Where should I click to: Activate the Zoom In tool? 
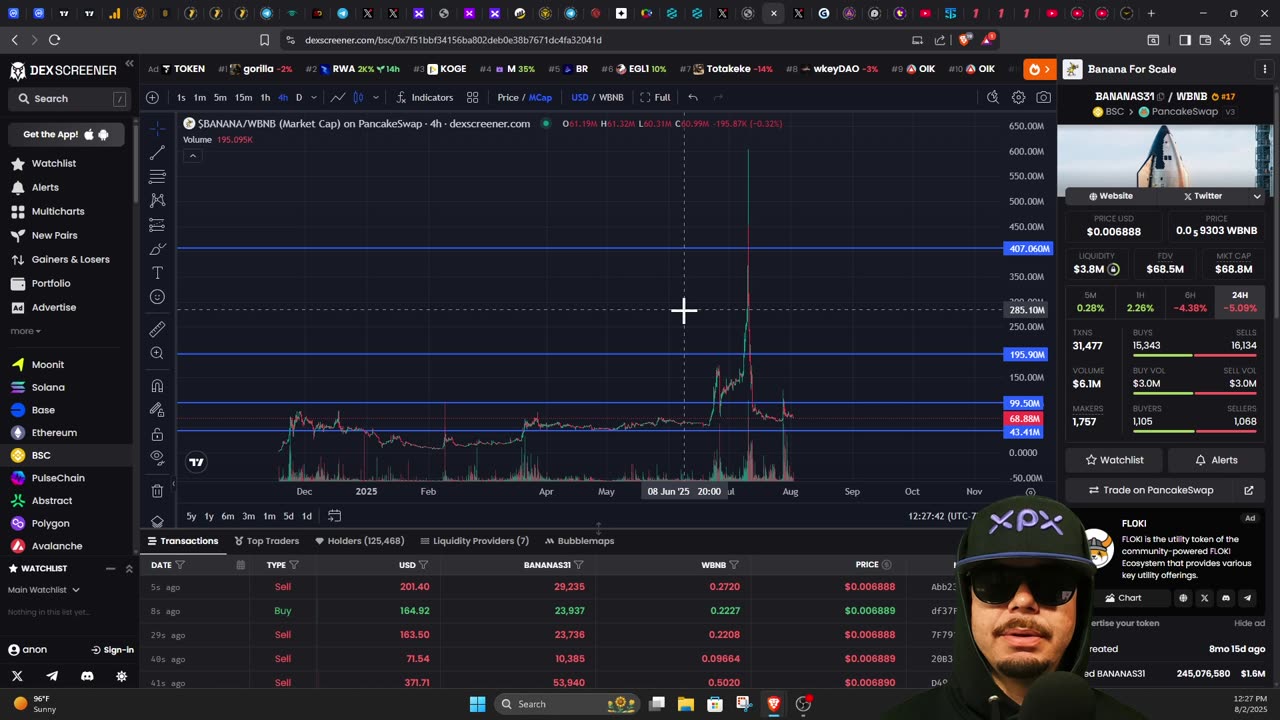[x=157, y=353]
